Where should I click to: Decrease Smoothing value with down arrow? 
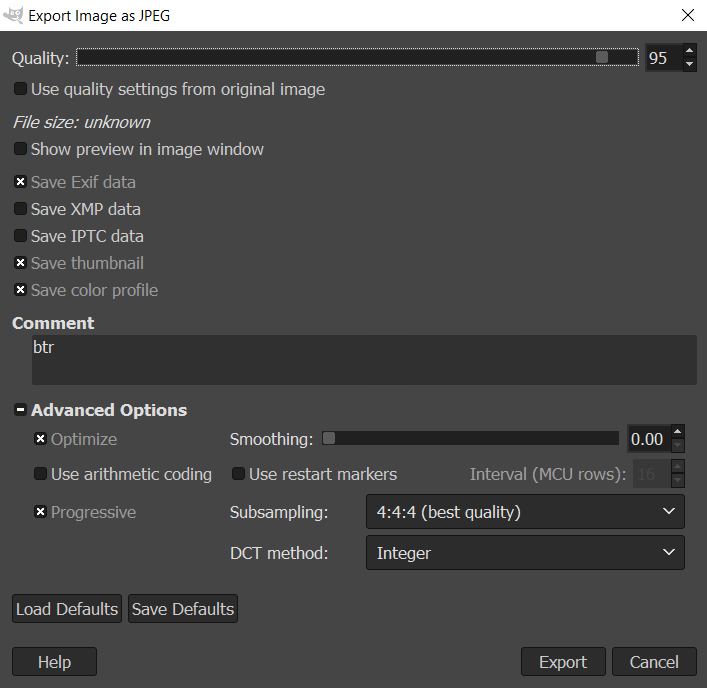(x=677, y=446)
